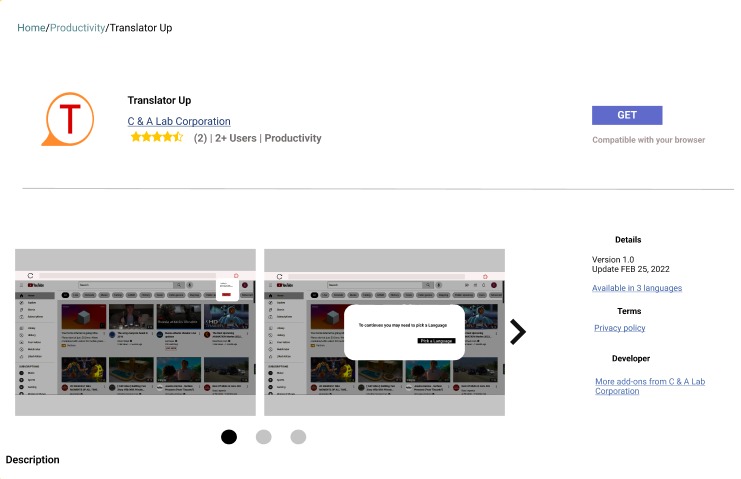This screenshot has width=741, height=479.
Task: Click the GET button
Action: coord(627,115)
